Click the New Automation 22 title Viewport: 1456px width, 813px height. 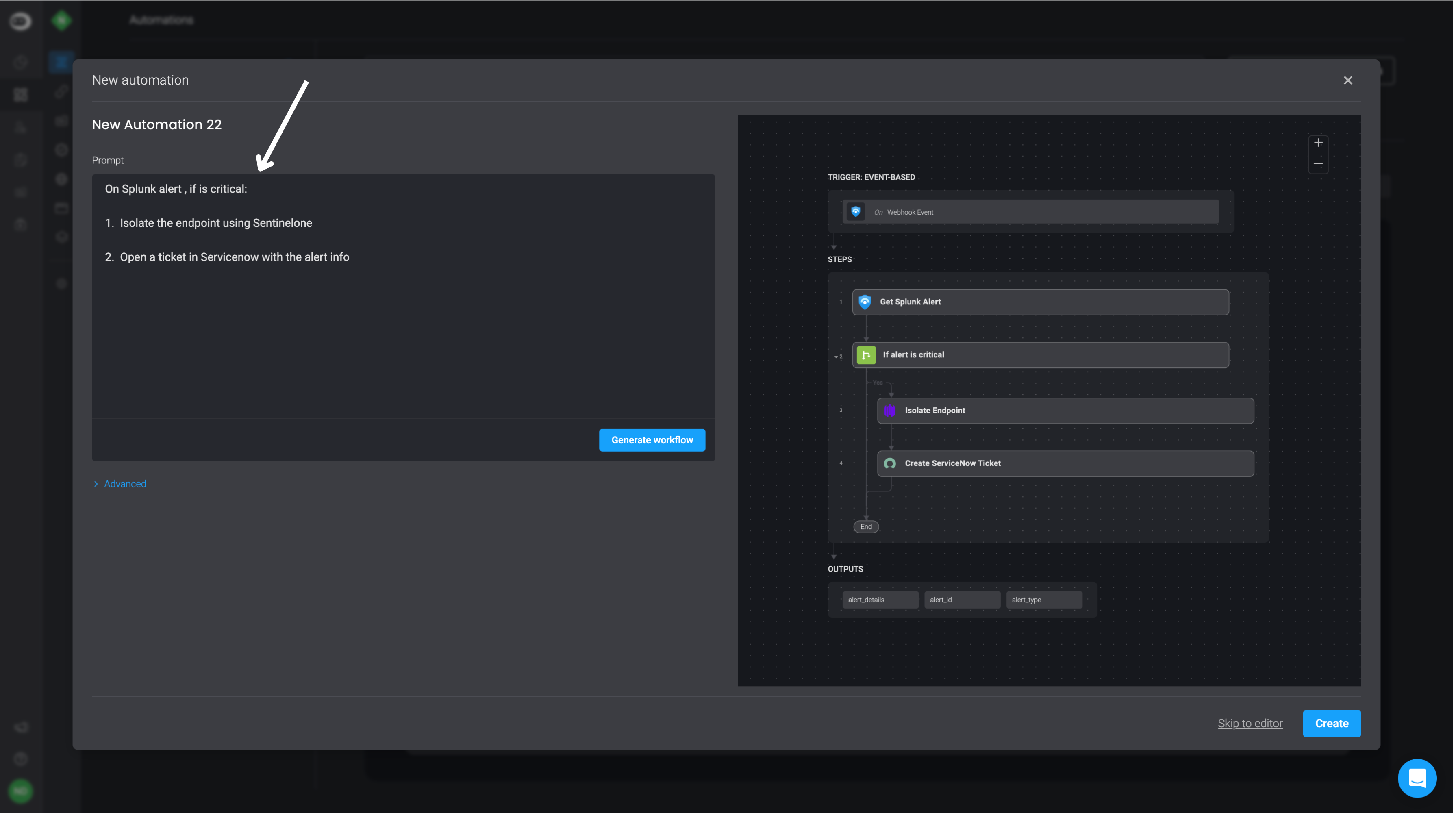tap(157, 125)
